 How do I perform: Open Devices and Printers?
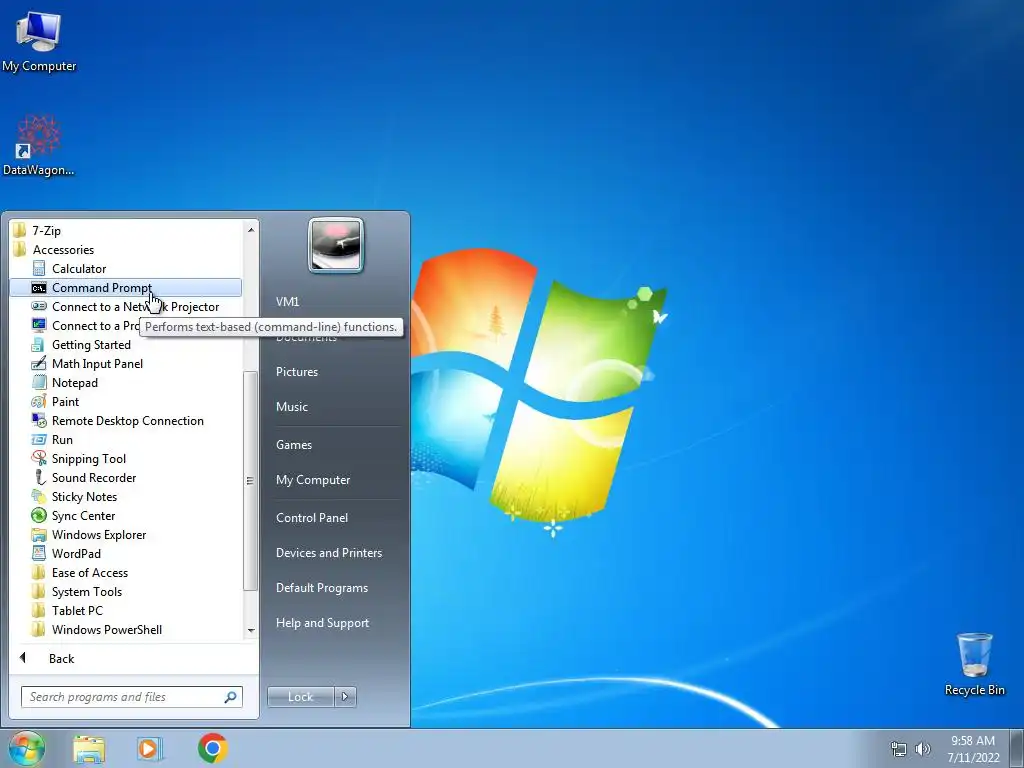pos(328,553)
